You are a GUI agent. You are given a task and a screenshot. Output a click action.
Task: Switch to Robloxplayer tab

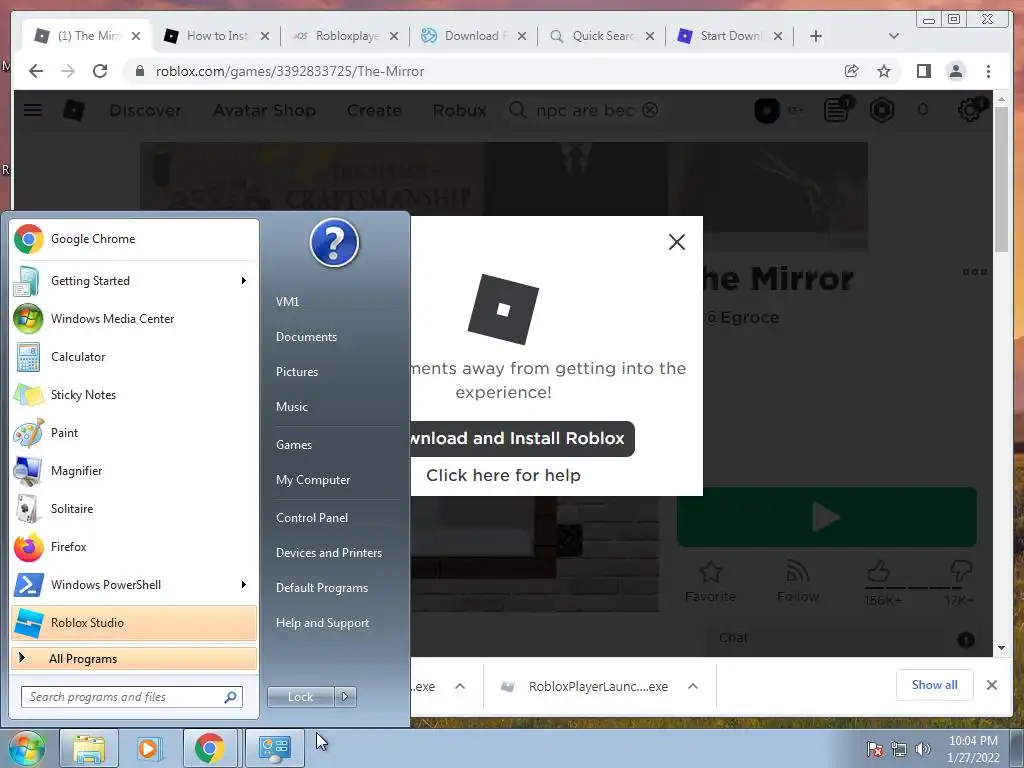345,36
